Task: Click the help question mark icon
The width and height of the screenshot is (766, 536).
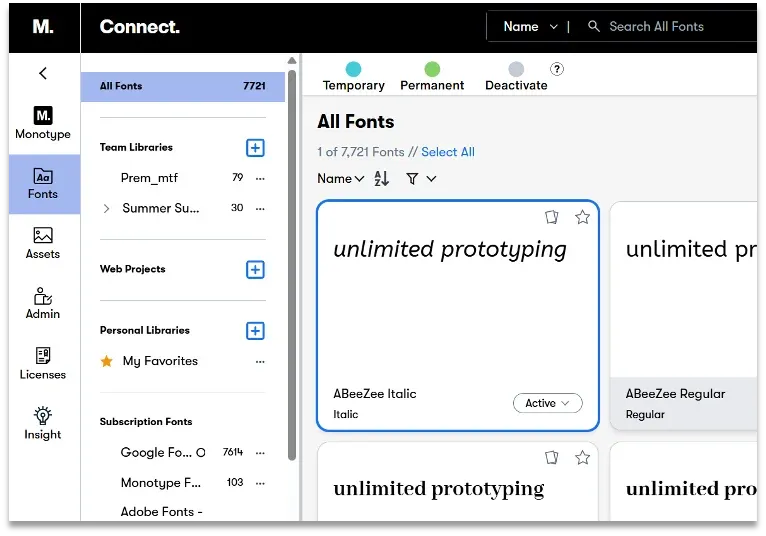Action: [556, 69]
